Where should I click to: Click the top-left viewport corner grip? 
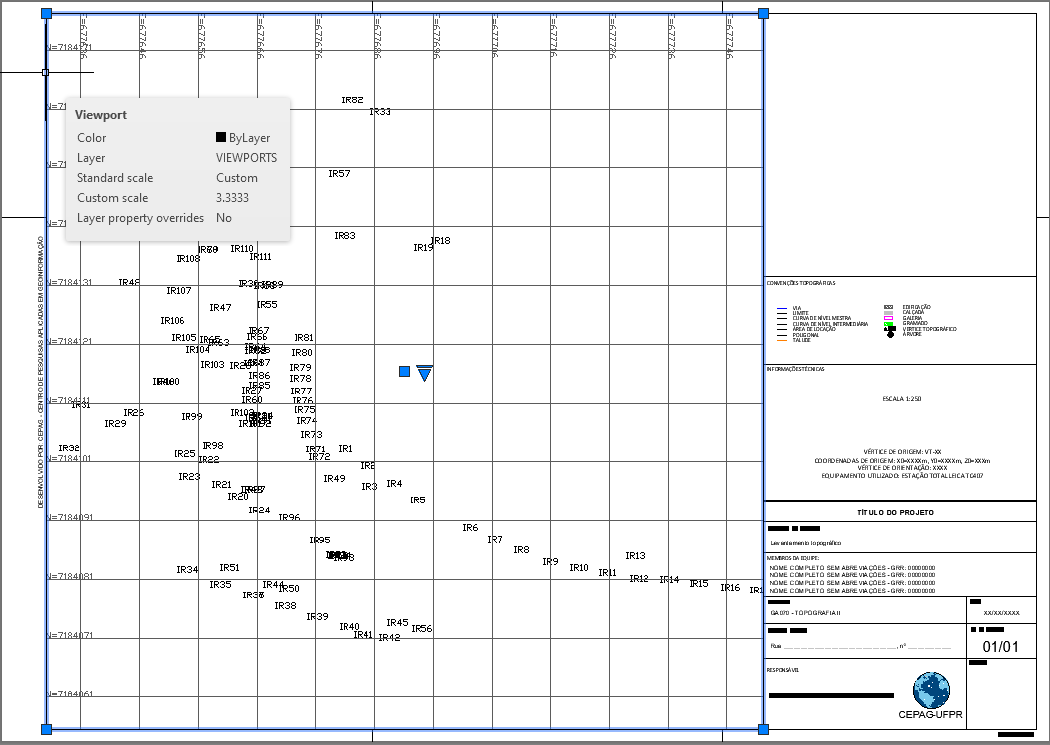[46, 14]
